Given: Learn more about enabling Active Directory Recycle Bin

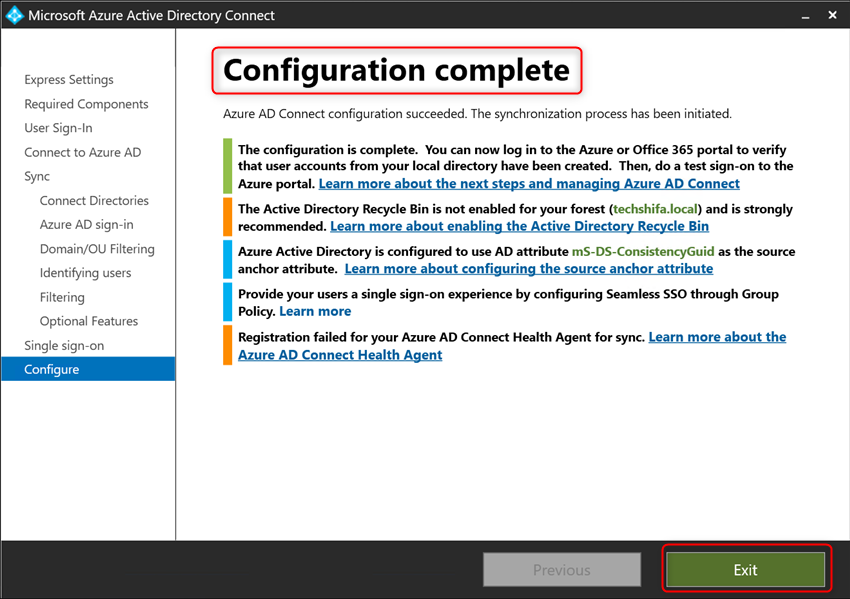Looking at the screenshot, I should [518, 226].
